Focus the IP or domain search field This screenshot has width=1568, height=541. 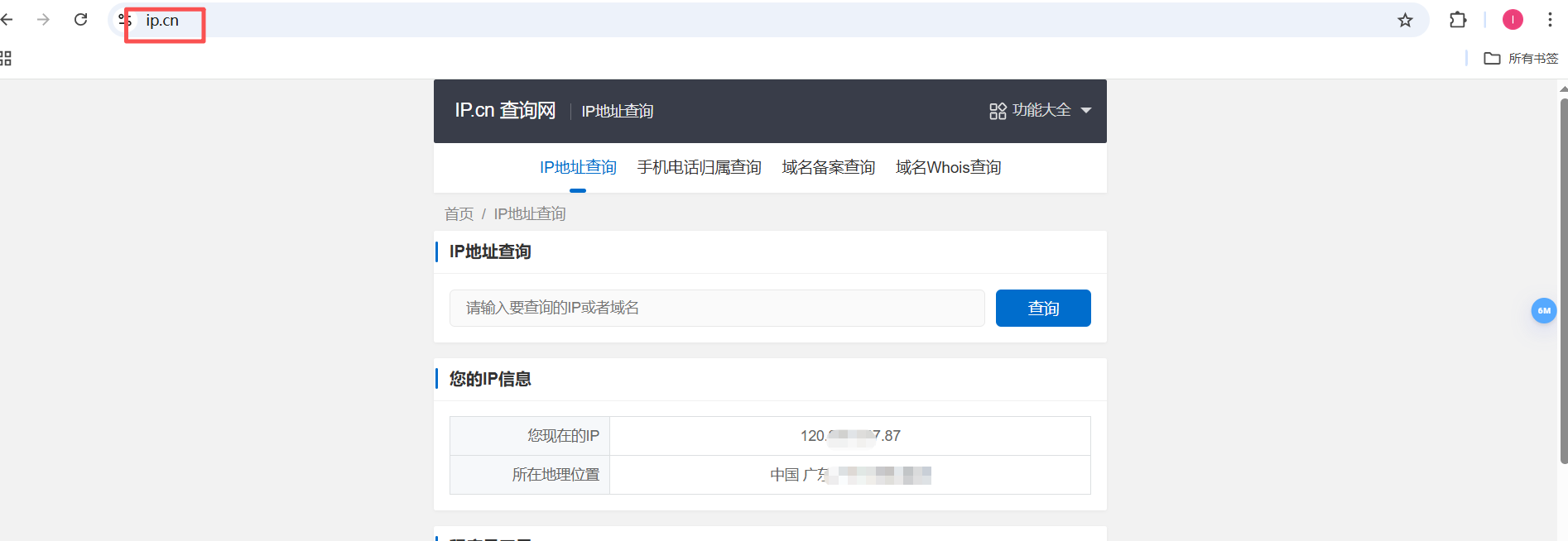(716, 308)
